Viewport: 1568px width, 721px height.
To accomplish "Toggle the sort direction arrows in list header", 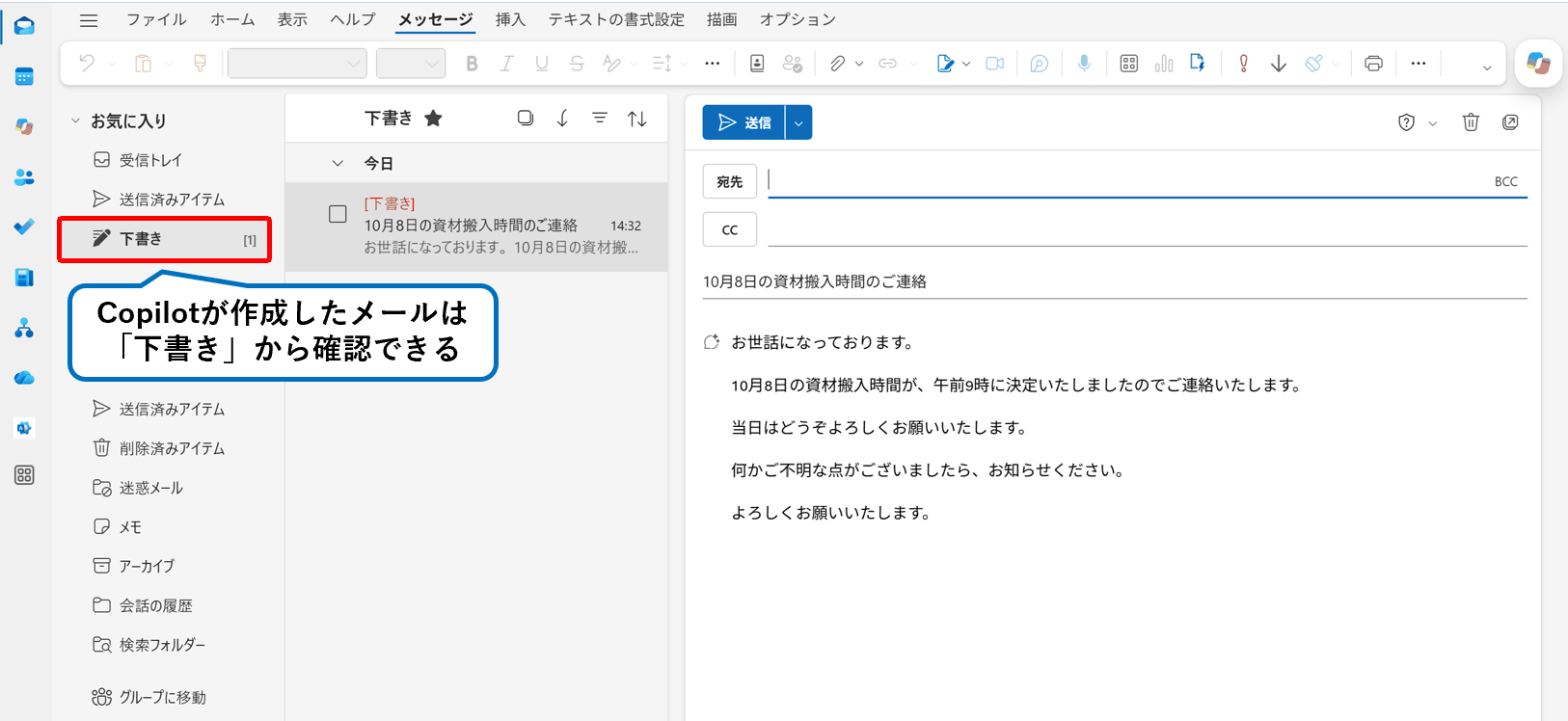I will [636, 119].
